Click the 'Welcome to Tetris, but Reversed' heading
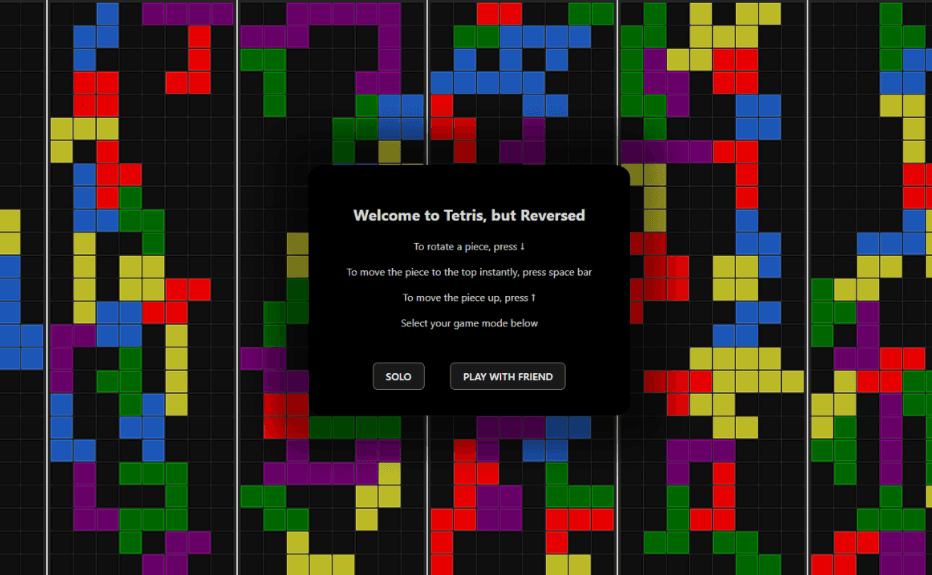This screenshot has width=932, height=575. point(469,215)
